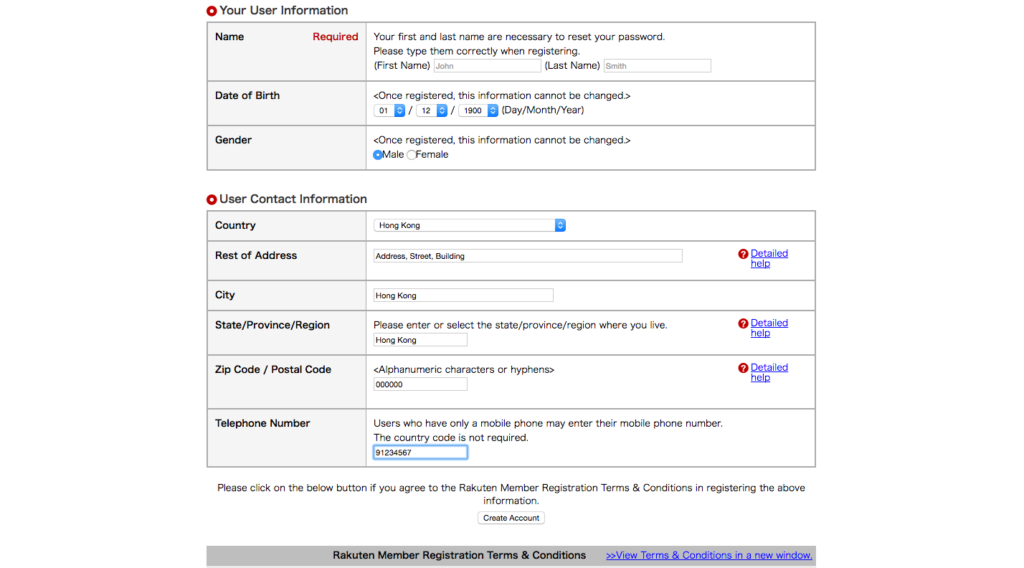Screen dimensions: 1024x568
Task: Click help icon for State/Province/Region
Action: (x=743, y=324)
